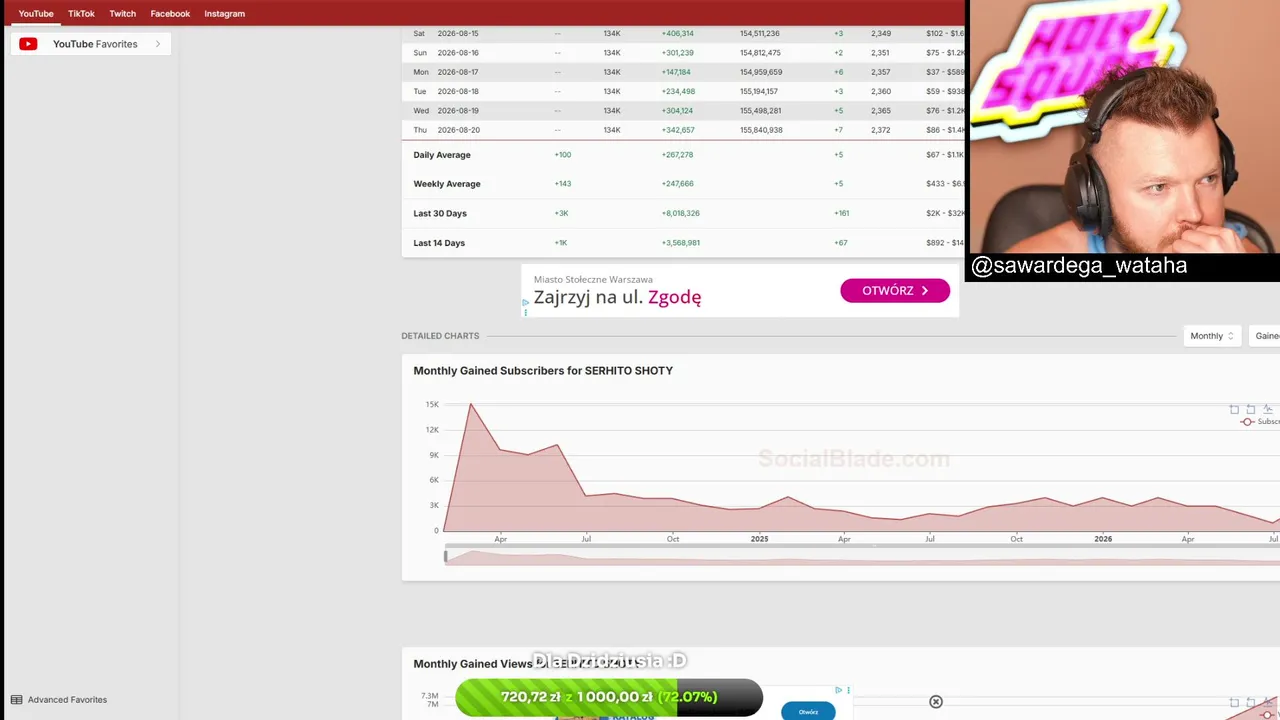Image resolution: width=1280 pixels, height=720 pixels.
Task: Click date cell 2026-08-20
Action: [458, 130]
